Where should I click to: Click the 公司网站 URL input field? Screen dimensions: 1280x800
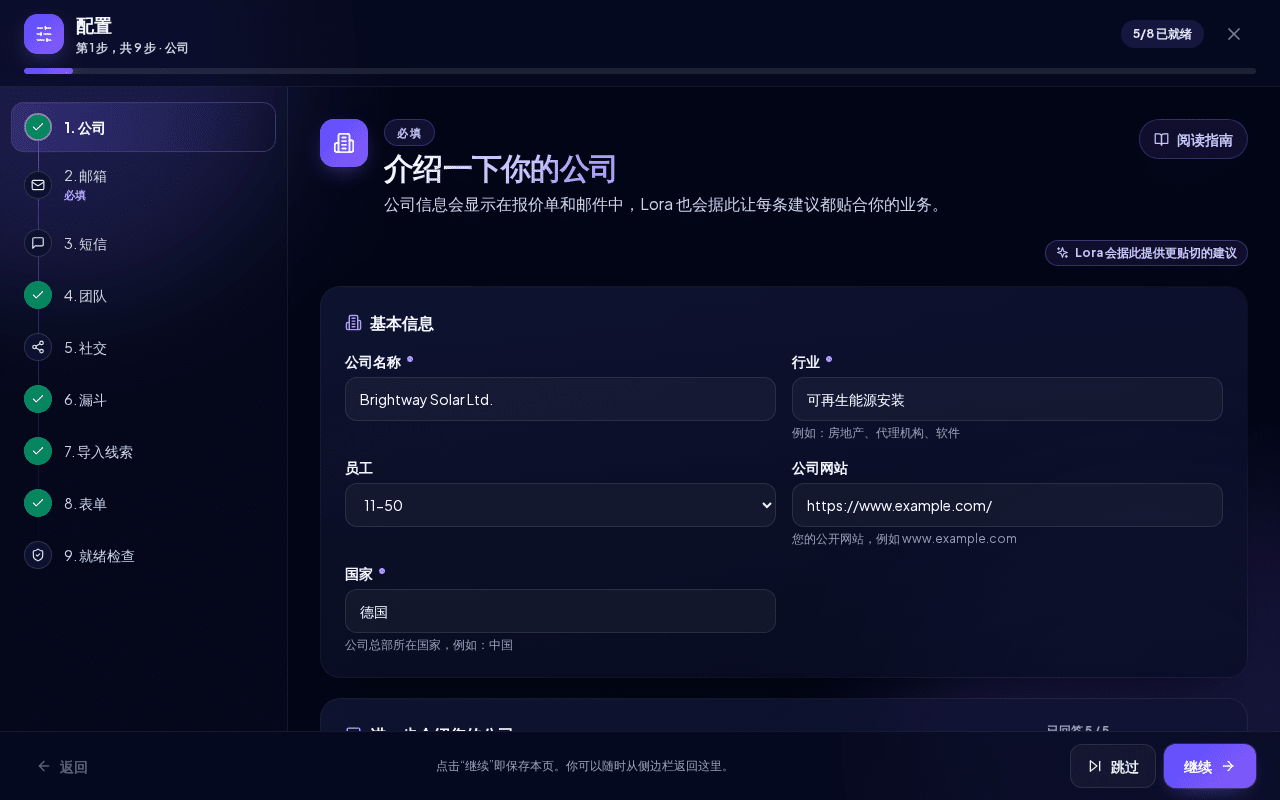click(x=1007, y=505)
